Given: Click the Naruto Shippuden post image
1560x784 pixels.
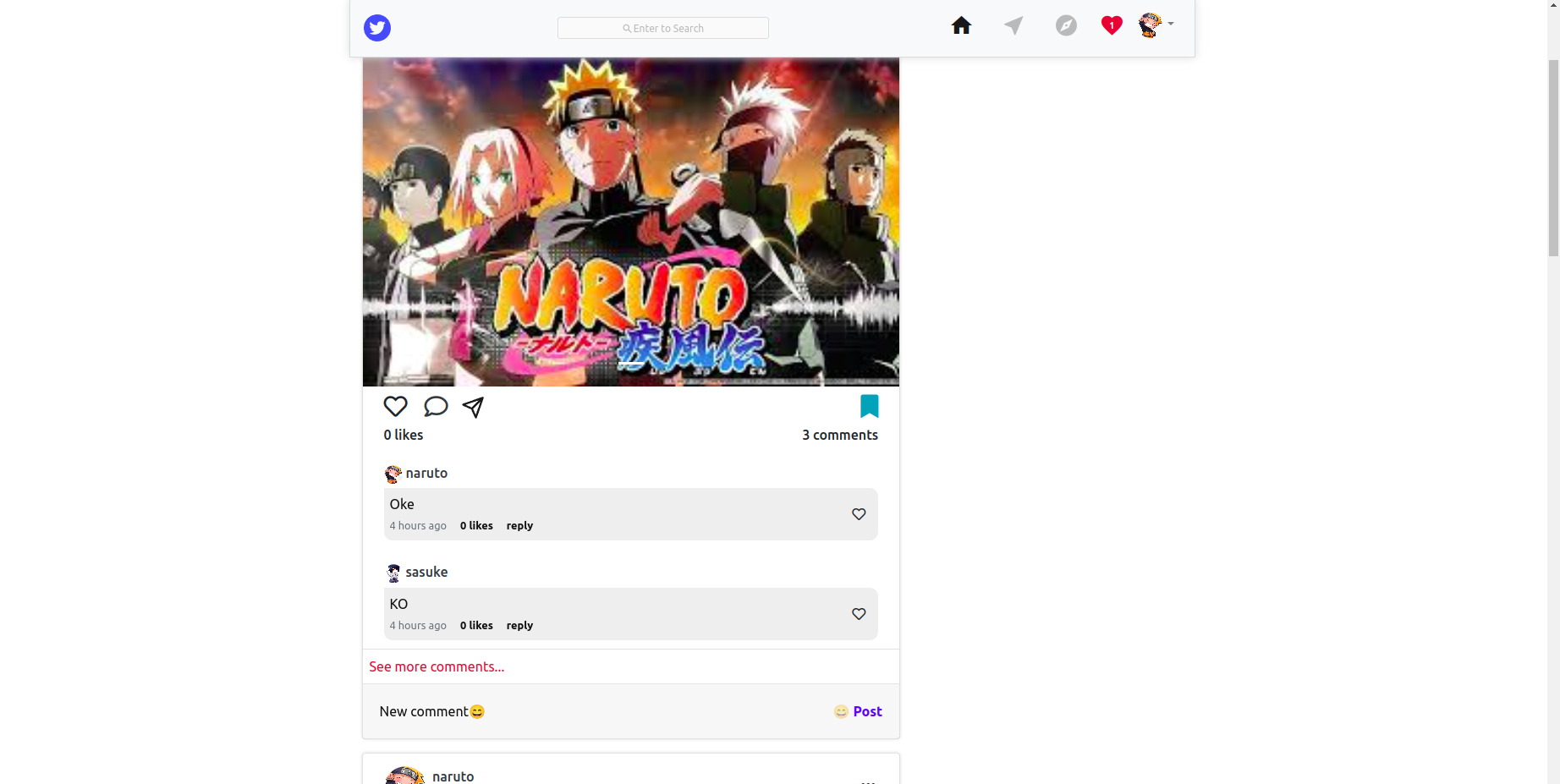Looking at the screenshot, I should (x=631, y=222).
